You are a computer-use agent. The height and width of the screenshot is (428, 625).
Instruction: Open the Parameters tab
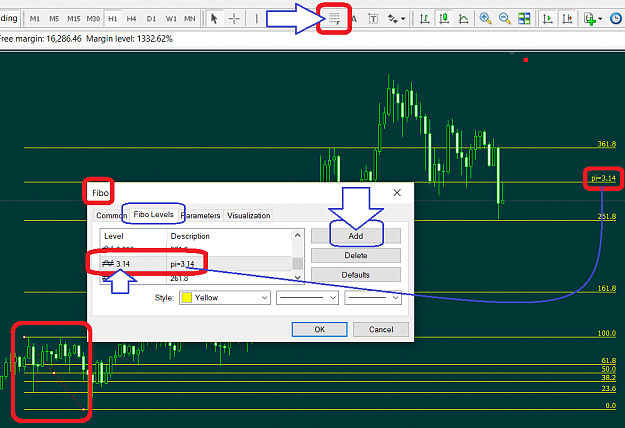click(200, 215)
